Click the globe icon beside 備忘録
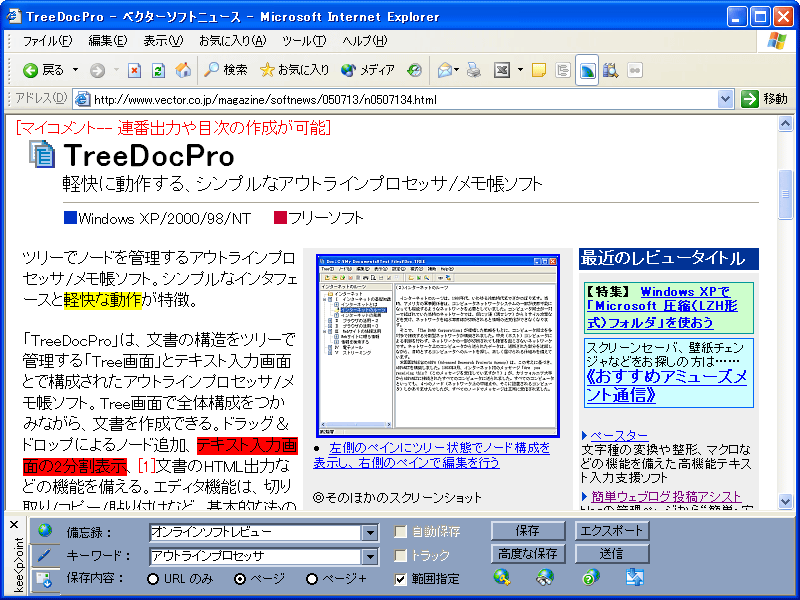 [x=45, y=531]
